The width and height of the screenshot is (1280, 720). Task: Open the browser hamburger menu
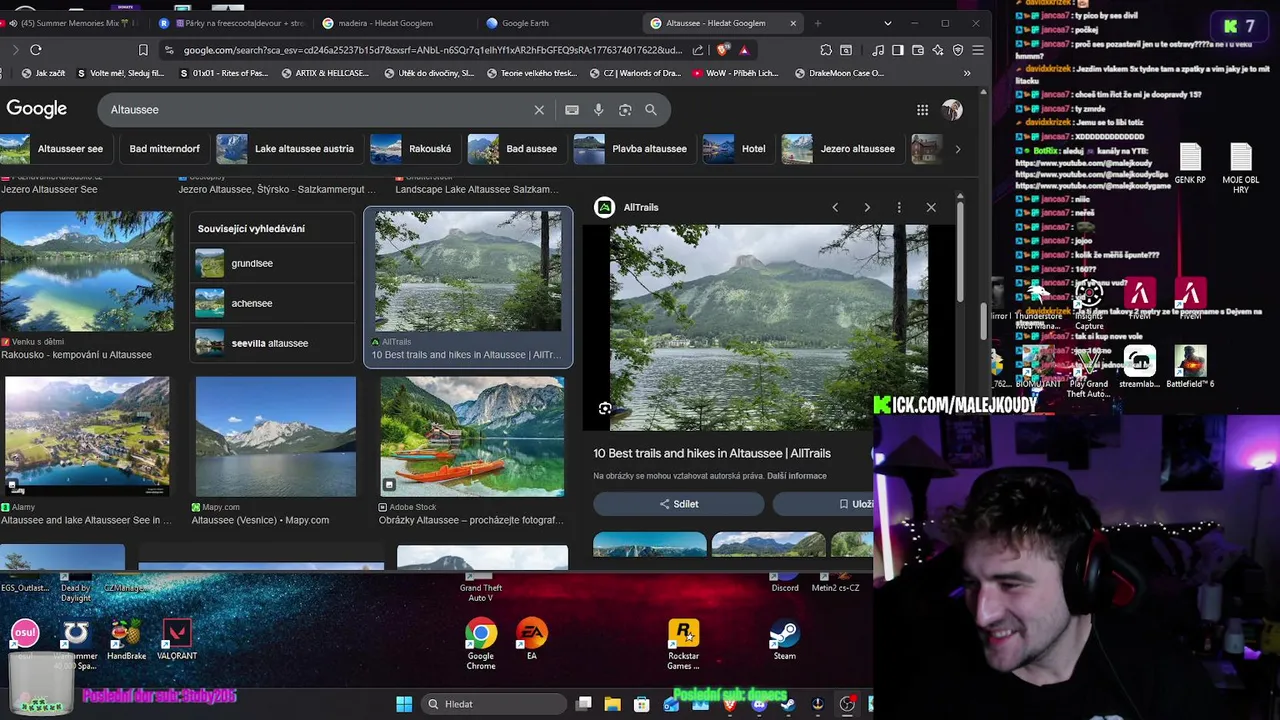pyautogui.click(x=978, y=50)
